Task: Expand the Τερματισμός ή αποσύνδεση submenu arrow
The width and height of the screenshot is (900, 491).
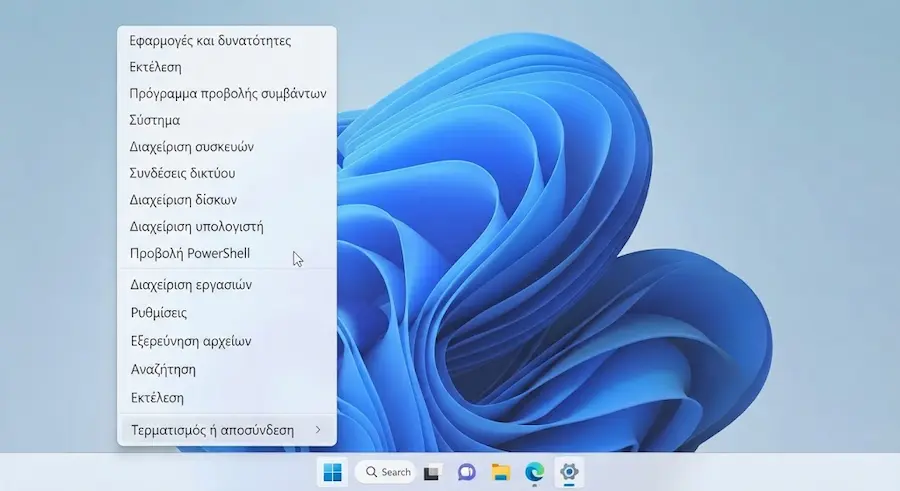Action: (x=318, y=430)
